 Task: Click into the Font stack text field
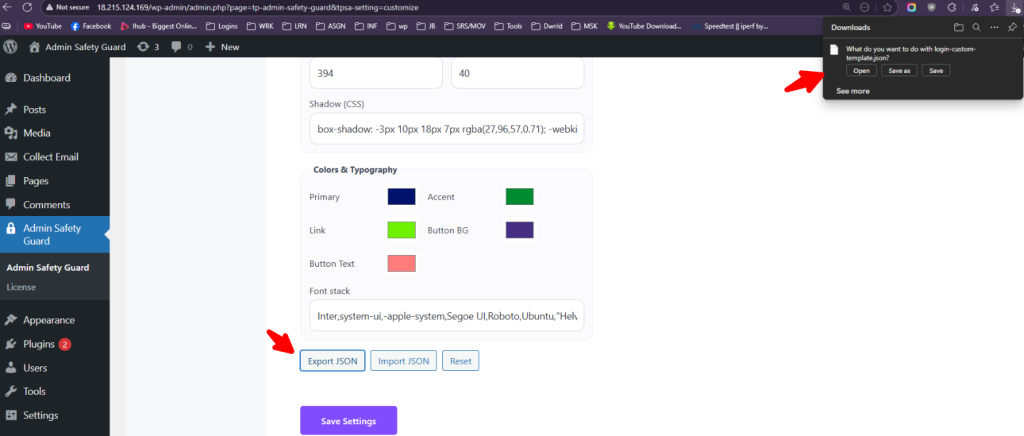click(x=447, y=317)
